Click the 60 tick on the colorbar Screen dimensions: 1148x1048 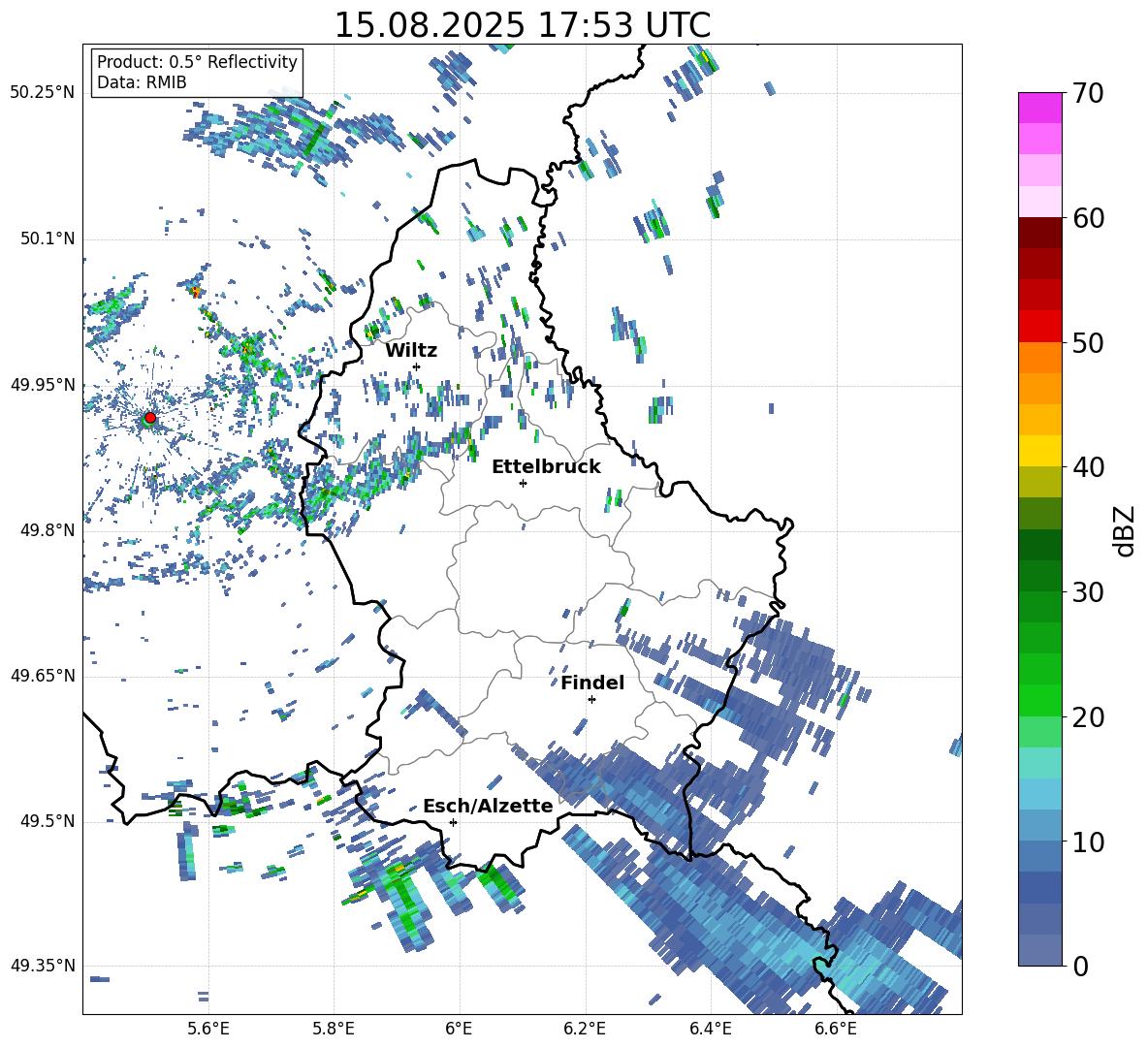click(x=1088, y=218)
